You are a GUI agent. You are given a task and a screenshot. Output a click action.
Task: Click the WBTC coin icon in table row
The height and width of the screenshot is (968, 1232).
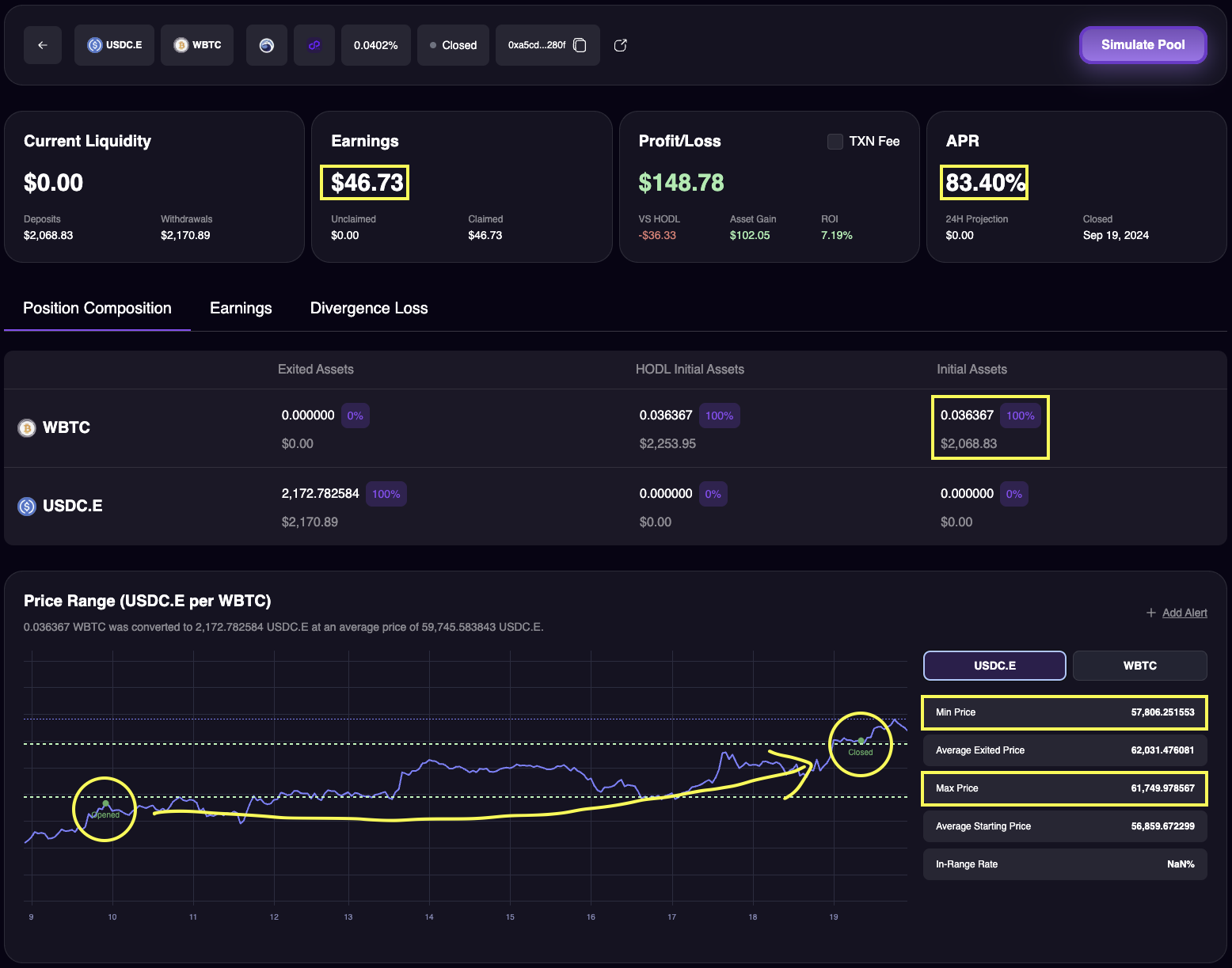click(27, 428)
